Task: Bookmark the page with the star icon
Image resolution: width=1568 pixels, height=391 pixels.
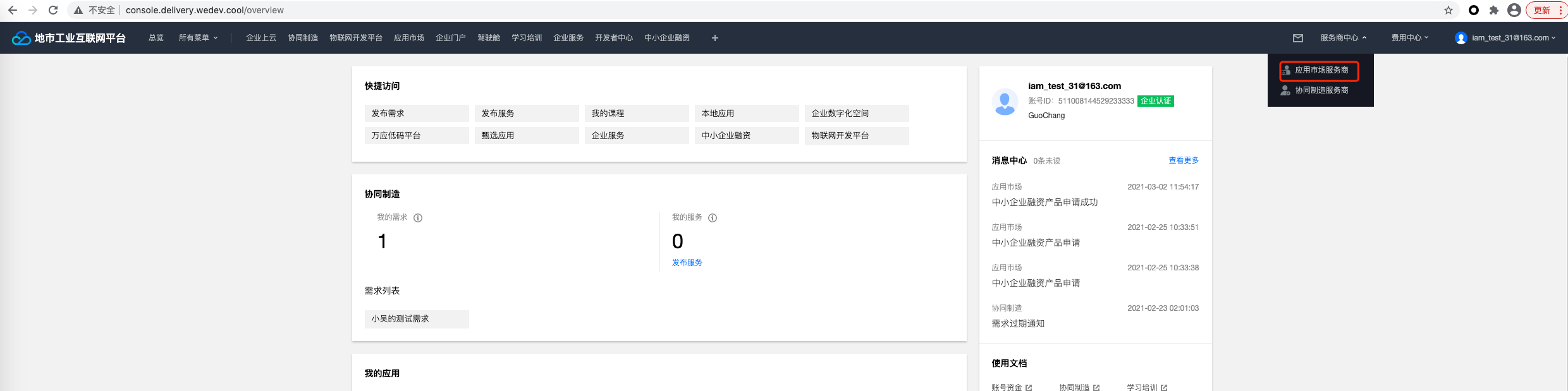Action: point(1449,10)
